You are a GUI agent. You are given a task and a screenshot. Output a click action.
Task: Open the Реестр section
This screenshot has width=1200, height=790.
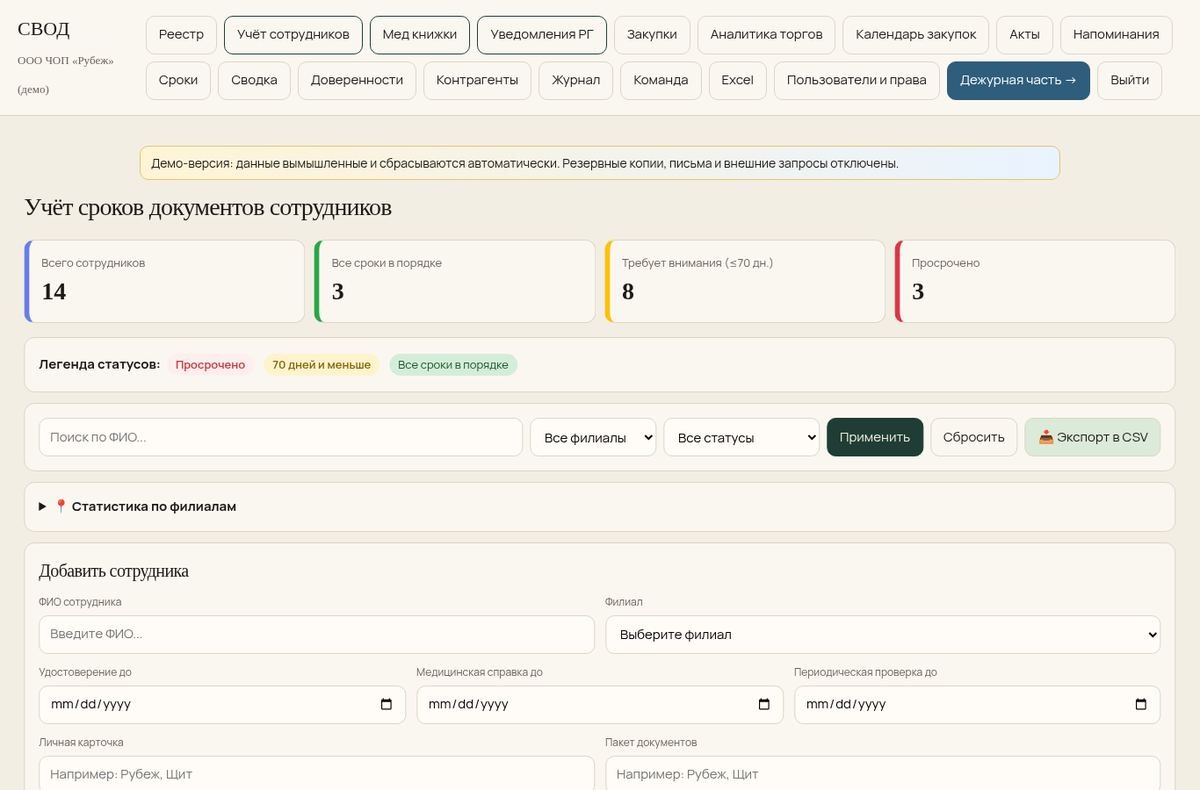[181, 34]
